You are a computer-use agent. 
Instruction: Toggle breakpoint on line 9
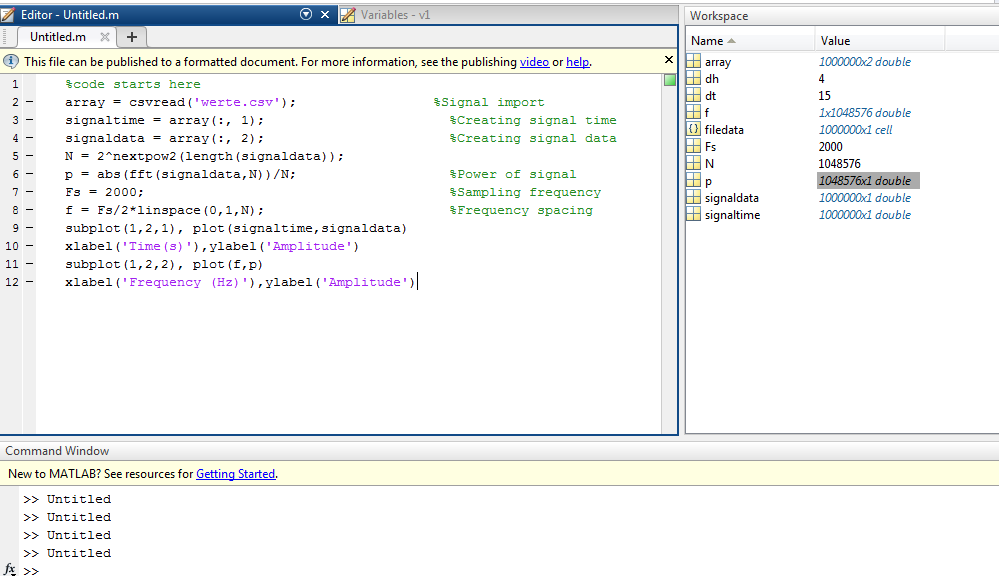28,228
